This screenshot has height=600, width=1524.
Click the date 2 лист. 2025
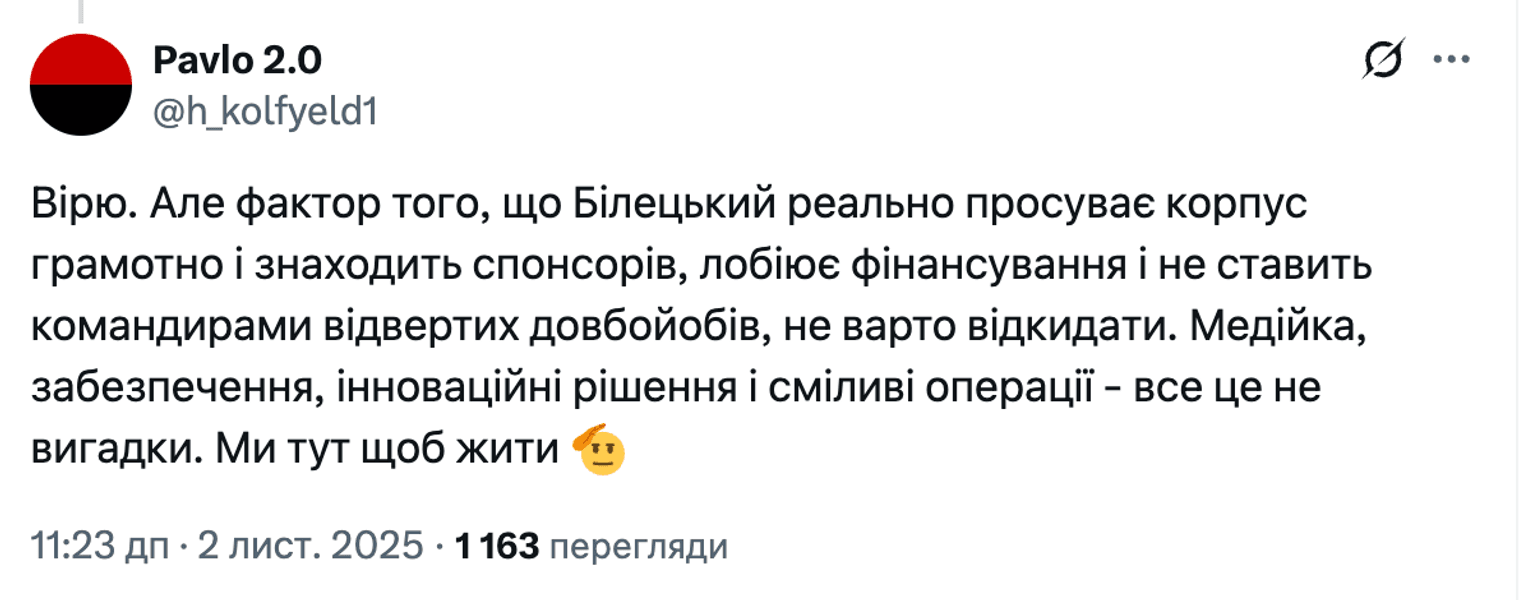(x=307, y=546)
